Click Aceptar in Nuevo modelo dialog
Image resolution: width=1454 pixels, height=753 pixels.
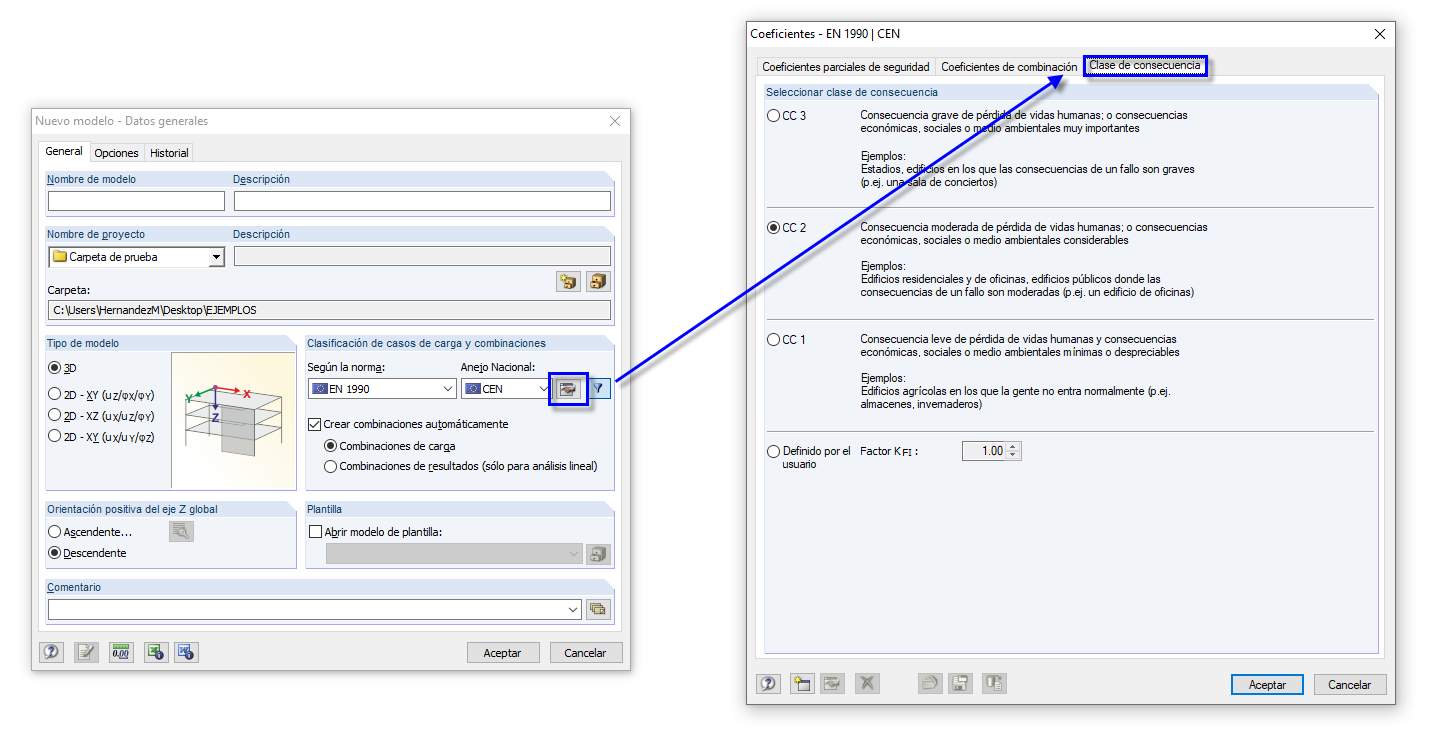pyautogui.click(x=503, y=653)
